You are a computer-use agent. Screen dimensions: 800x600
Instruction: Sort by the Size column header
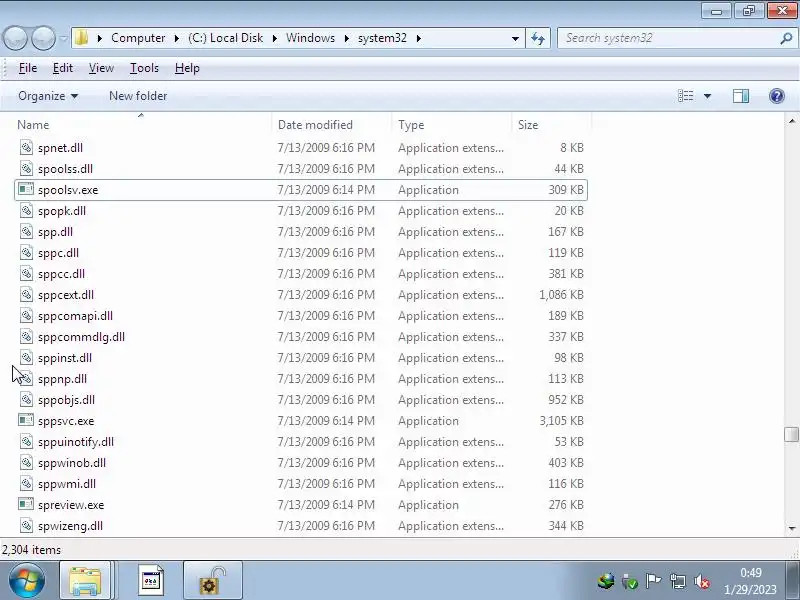click(x=528, y=125)
